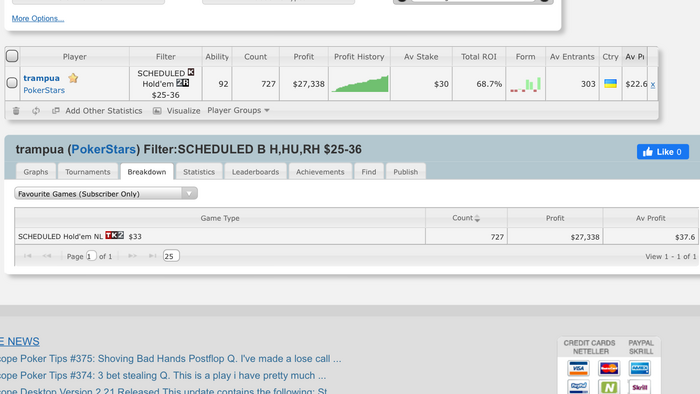Select the Breakdown tab
The height and width of the screenshot is (394, 700).
(x=147, y=172)
